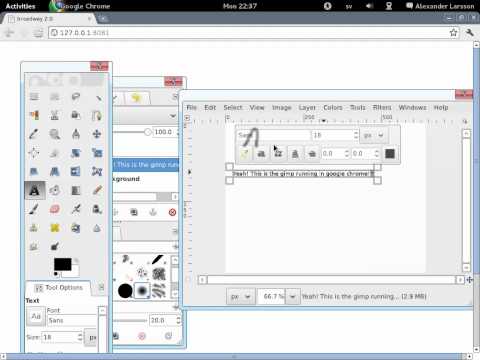
Task: Select the Free Select lasso tool
Action: coord(76,97)
